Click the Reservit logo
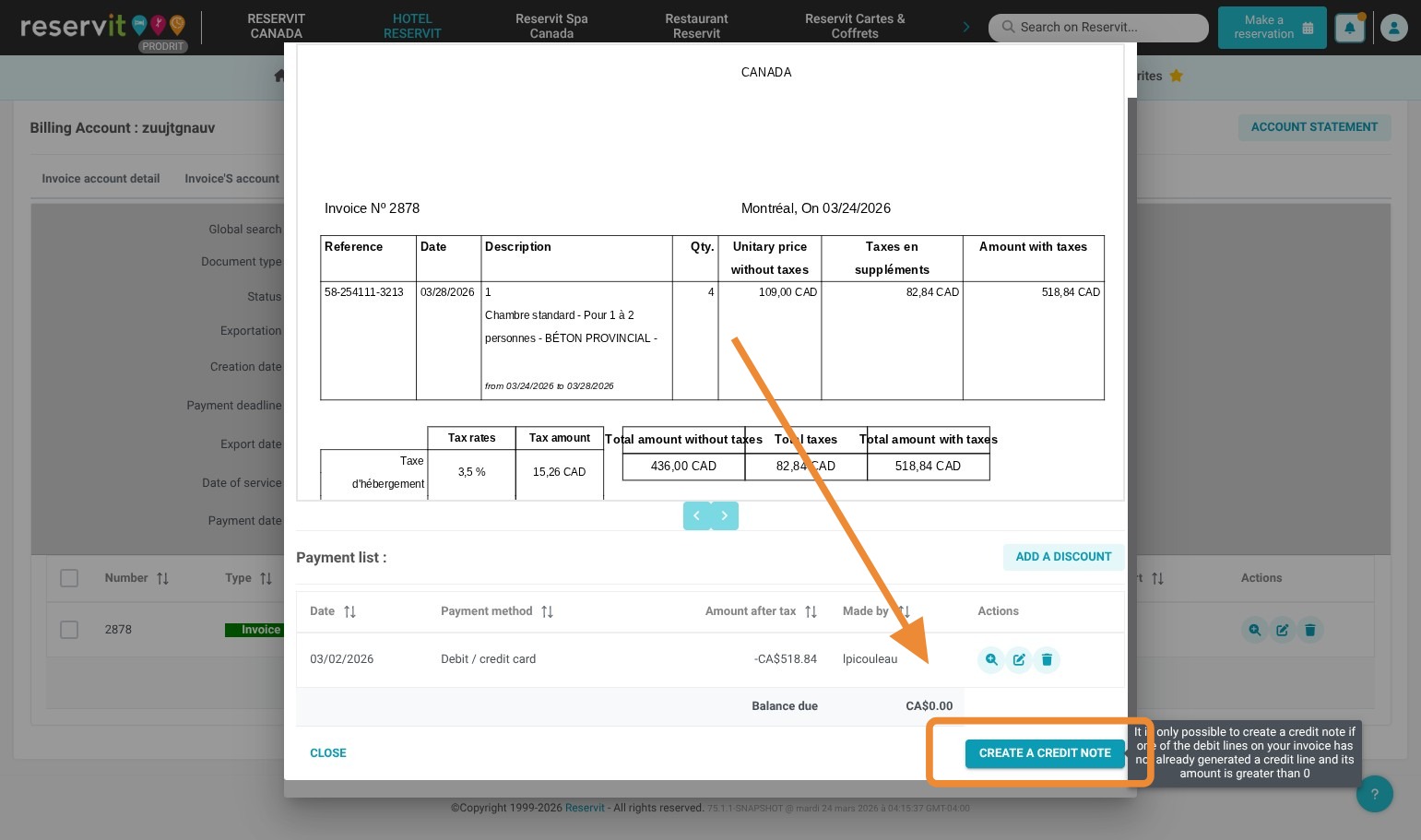The height and width of the screenshot is (840, 1421). pos(102,28)
